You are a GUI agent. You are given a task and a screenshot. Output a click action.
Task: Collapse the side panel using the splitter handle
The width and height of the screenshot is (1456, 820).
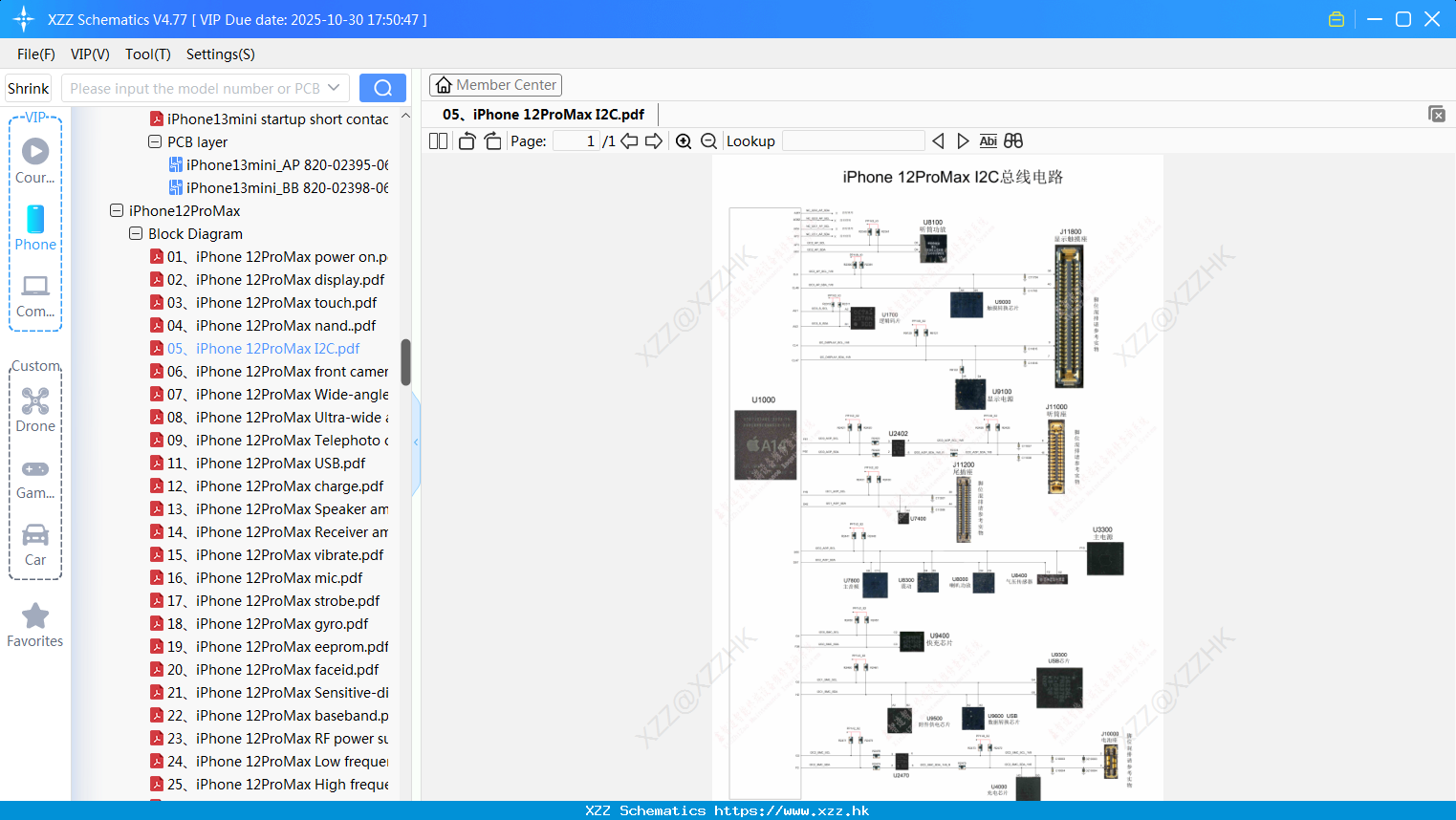coord(416,442)
